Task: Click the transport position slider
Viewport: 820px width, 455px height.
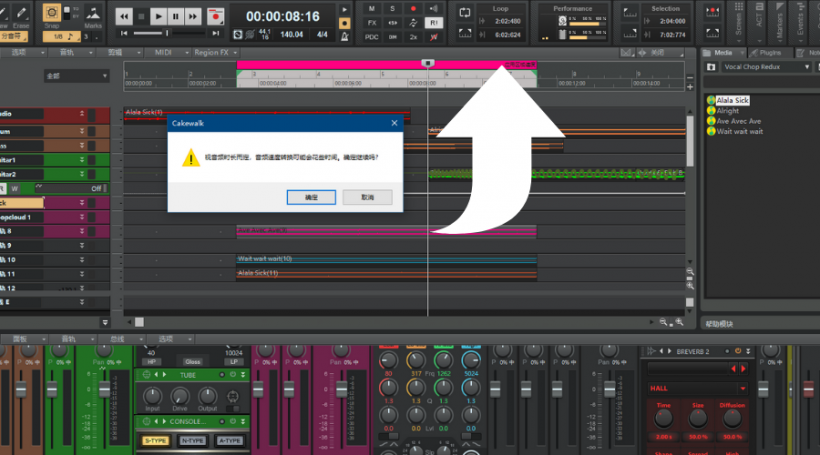Action: click(168, 33)
